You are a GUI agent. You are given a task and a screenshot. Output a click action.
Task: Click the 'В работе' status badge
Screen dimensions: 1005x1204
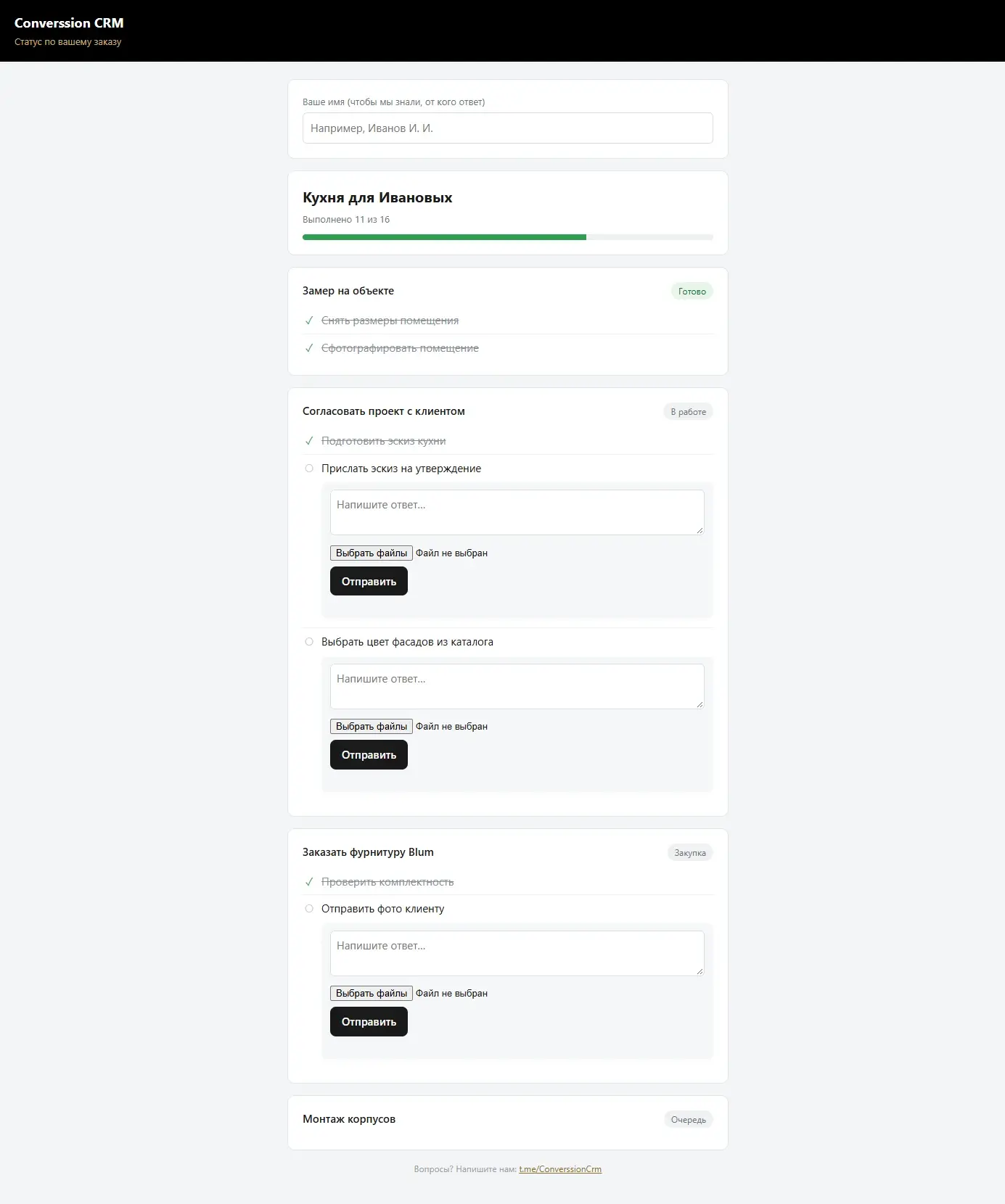[x=688, y=412]
